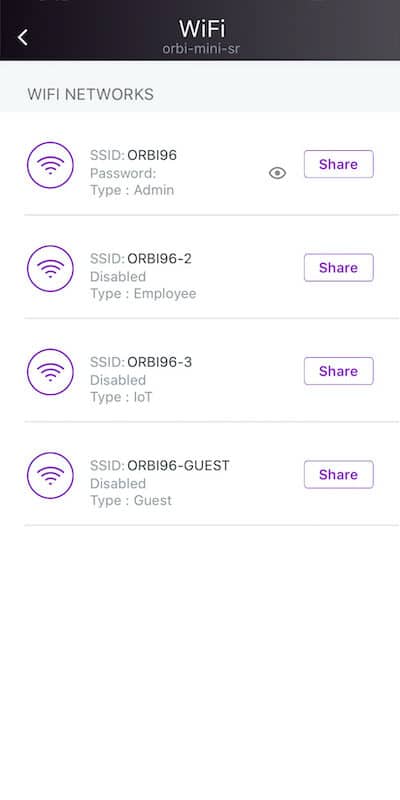The height and width of the screenshot is (800, 400).
Task: Click the WIFI NETWORKS section header
Action: coord(90,94)
